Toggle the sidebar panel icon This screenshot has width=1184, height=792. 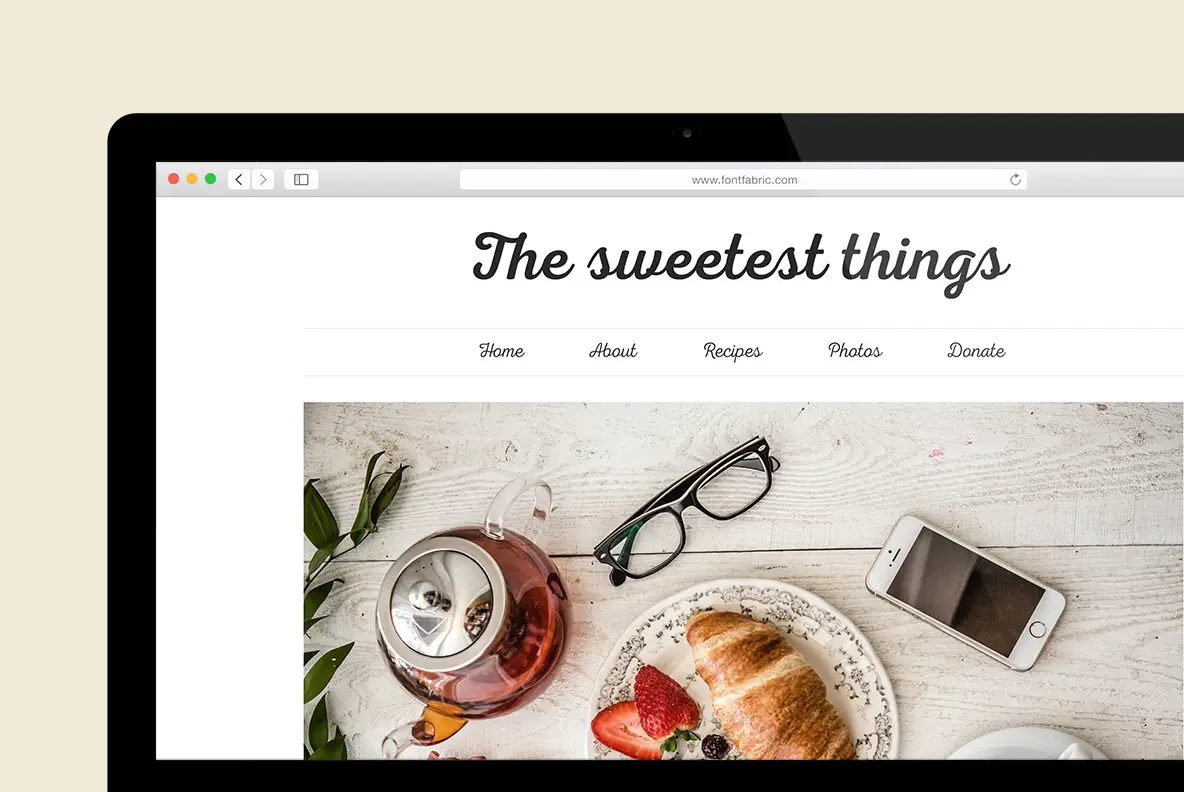pos(301,180)
